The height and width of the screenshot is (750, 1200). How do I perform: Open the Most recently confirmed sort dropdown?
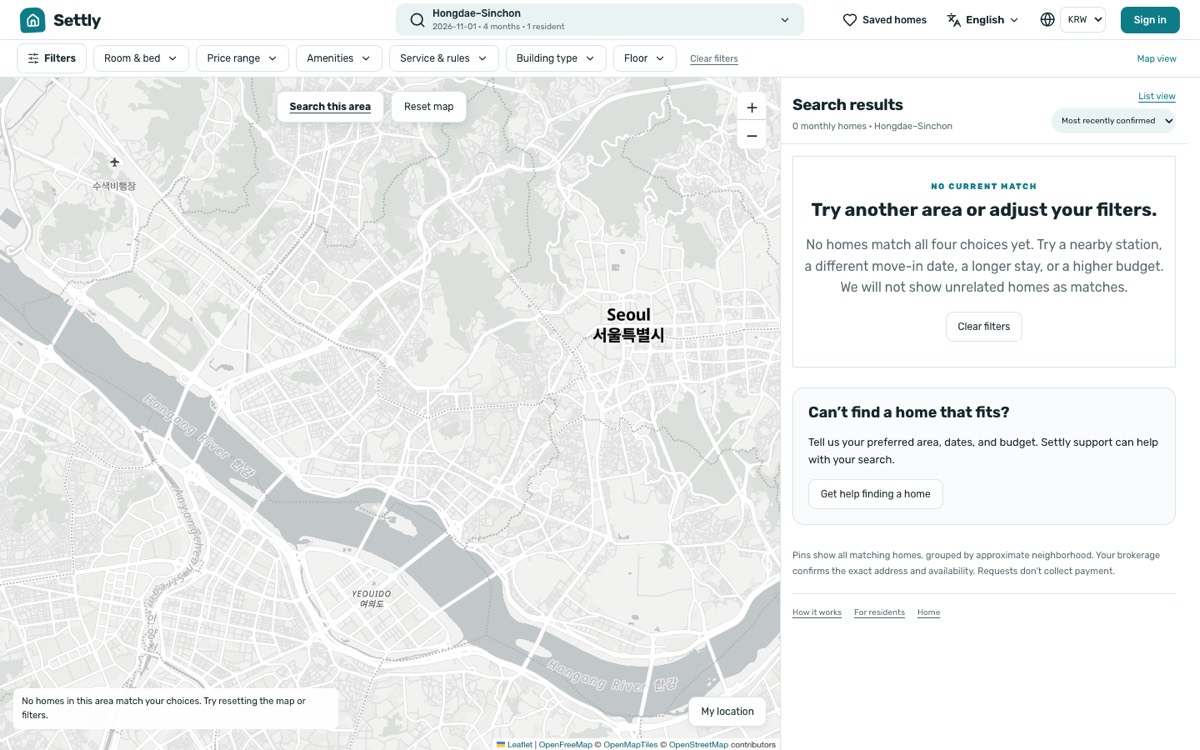coord(1113,121)
